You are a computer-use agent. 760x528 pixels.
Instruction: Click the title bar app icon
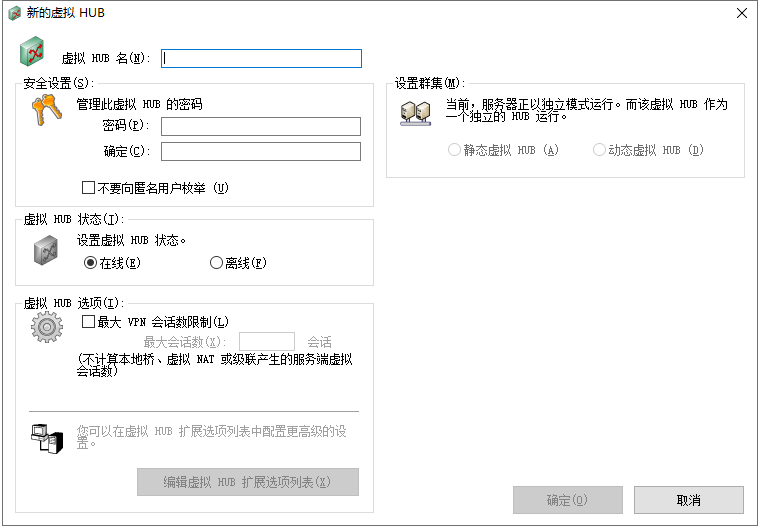(x=14, y=13)
